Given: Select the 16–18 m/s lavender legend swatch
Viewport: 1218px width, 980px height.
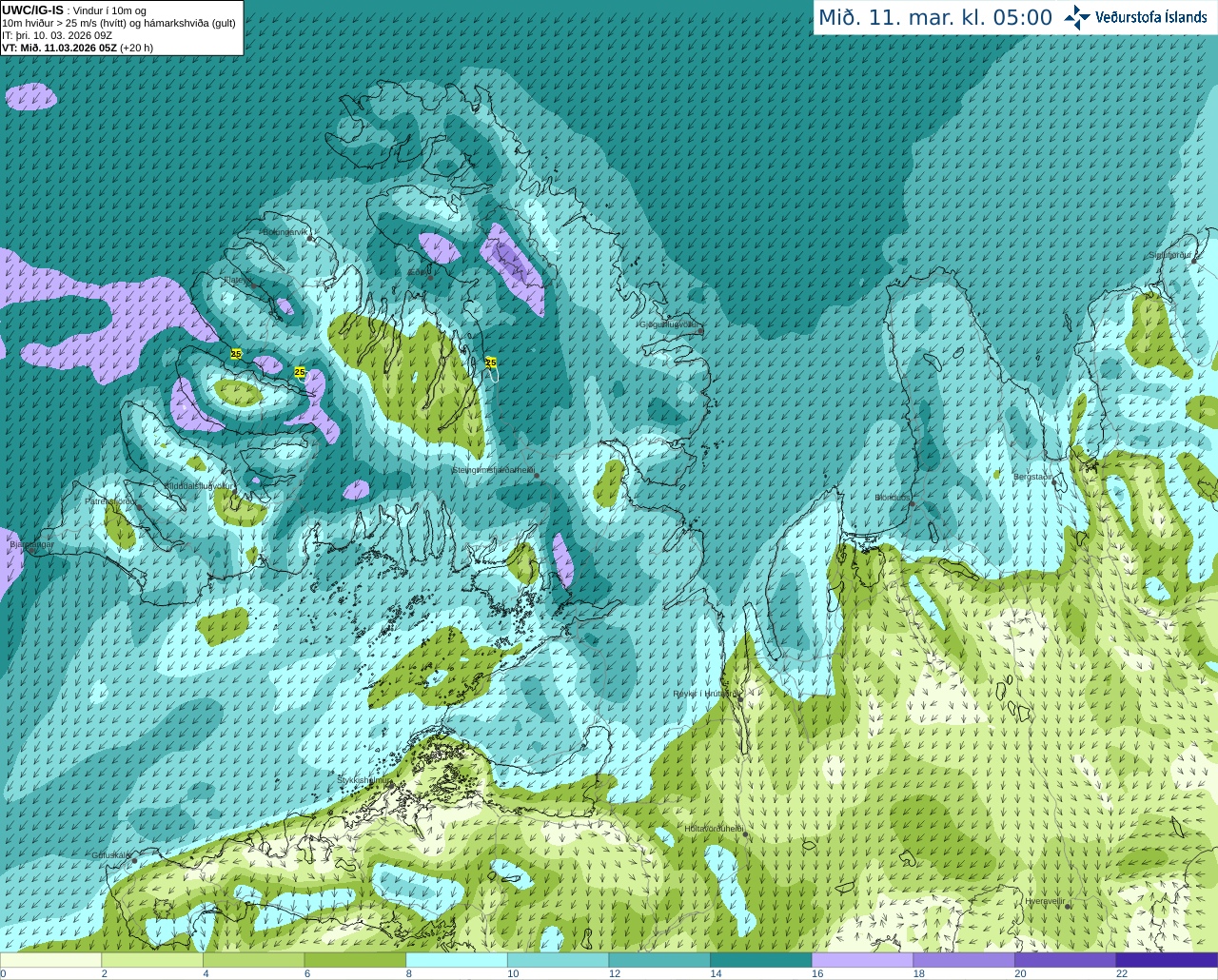Looking at the screenshot, I should pyautogui.click(x=862, y=960).
